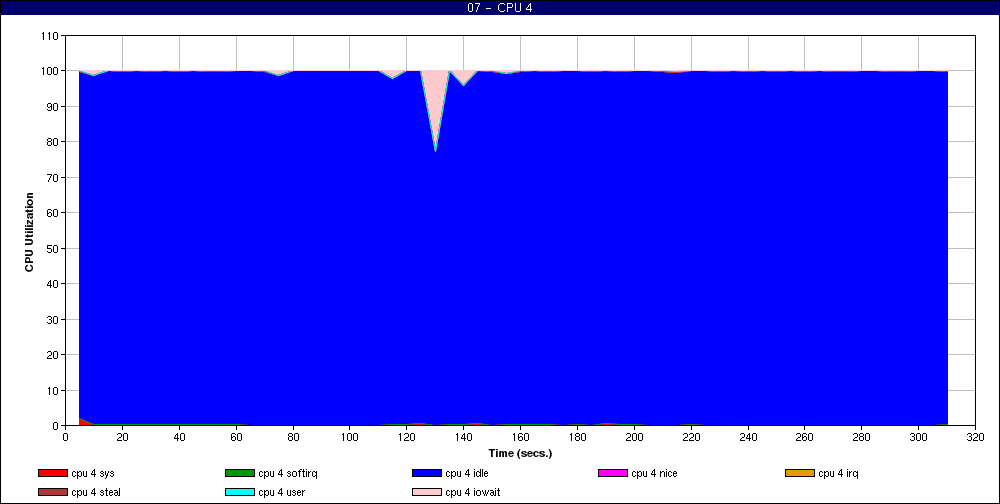
Task: Click the 200 tick label on time axis
Action: tap(635, 438)
